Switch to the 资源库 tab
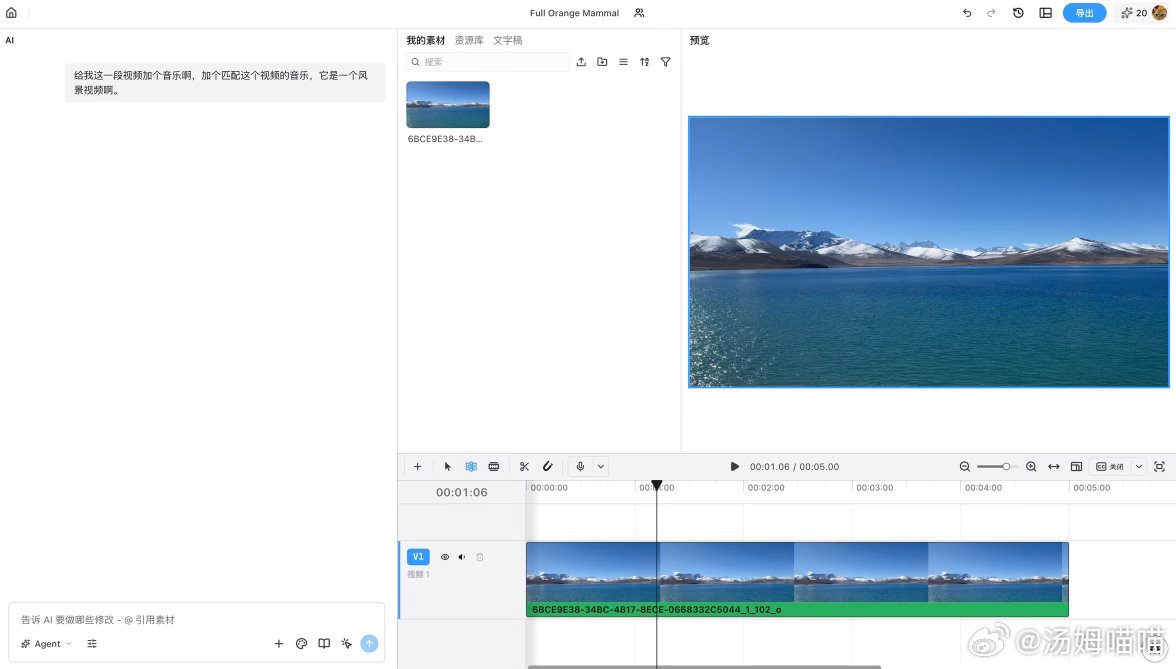The height and width of the screenshot is (669, 1176). click(469, 40)
